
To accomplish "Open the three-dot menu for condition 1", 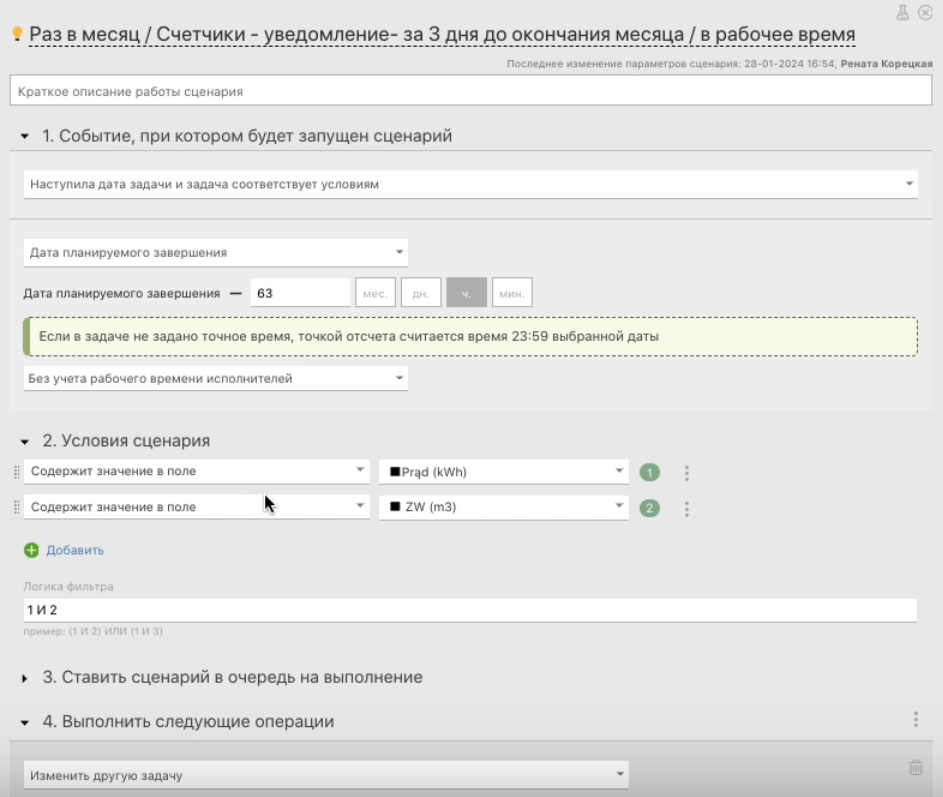I will coord(686,473).
